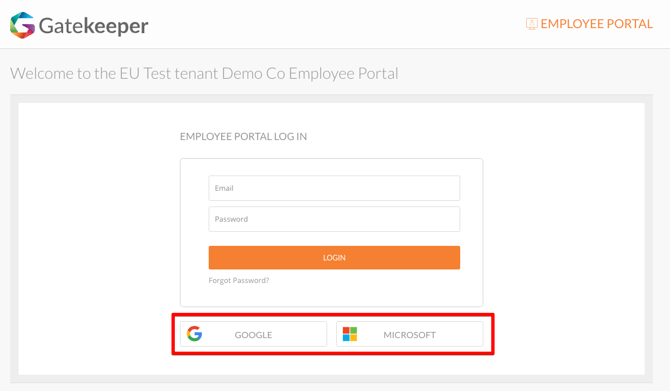Screen dimensions: 670x391
Task: Click "Employee Portal" ending the welcome heading
Action: coord(344,73)
